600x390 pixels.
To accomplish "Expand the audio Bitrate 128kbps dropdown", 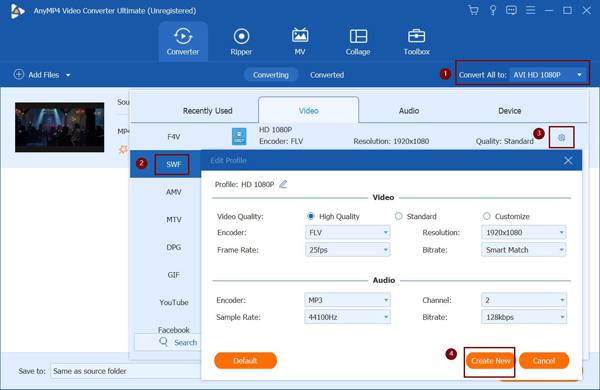I will (524, 317).
